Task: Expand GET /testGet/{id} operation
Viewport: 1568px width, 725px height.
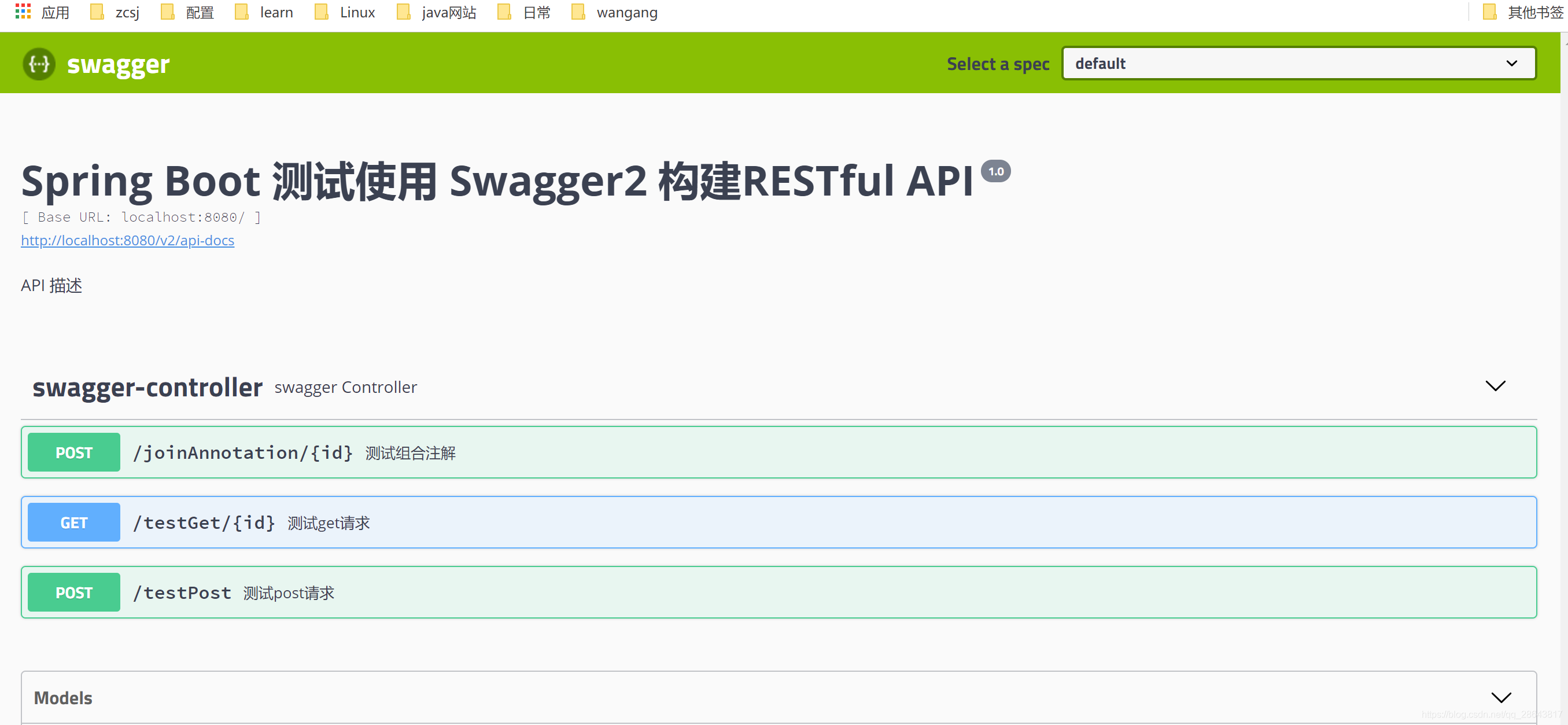Action: (x=779, y=522)
